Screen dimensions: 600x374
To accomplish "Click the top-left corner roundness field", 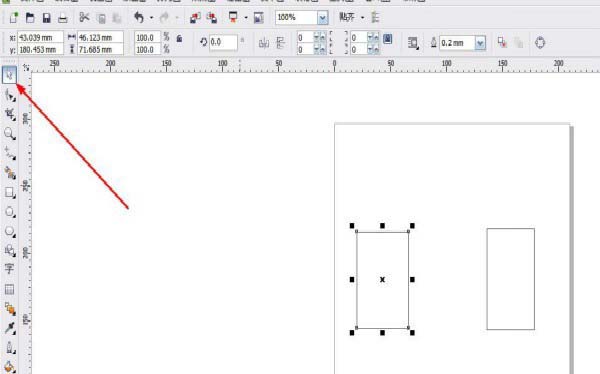I will point(305,38).
